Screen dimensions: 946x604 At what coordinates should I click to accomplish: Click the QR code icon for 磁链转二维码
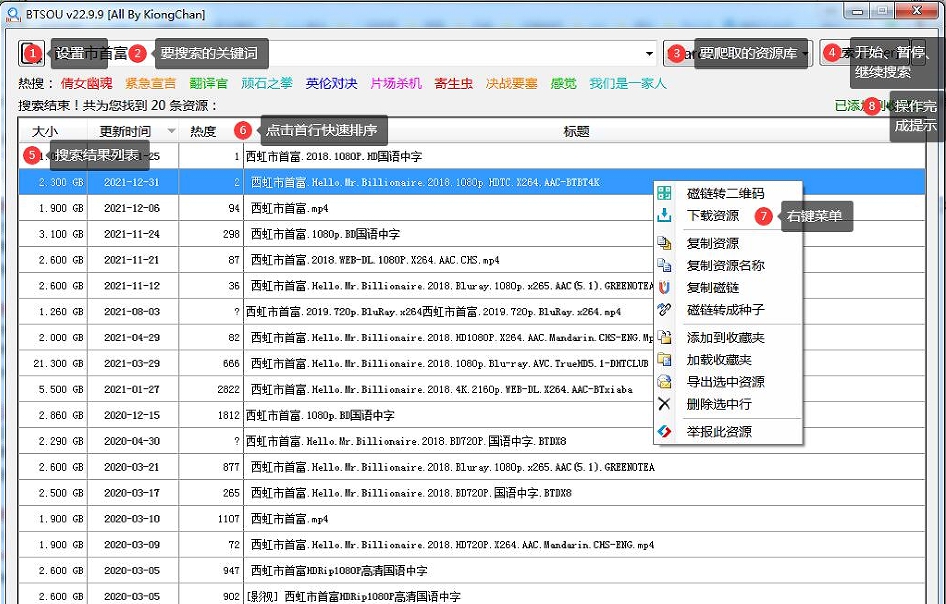664,193
